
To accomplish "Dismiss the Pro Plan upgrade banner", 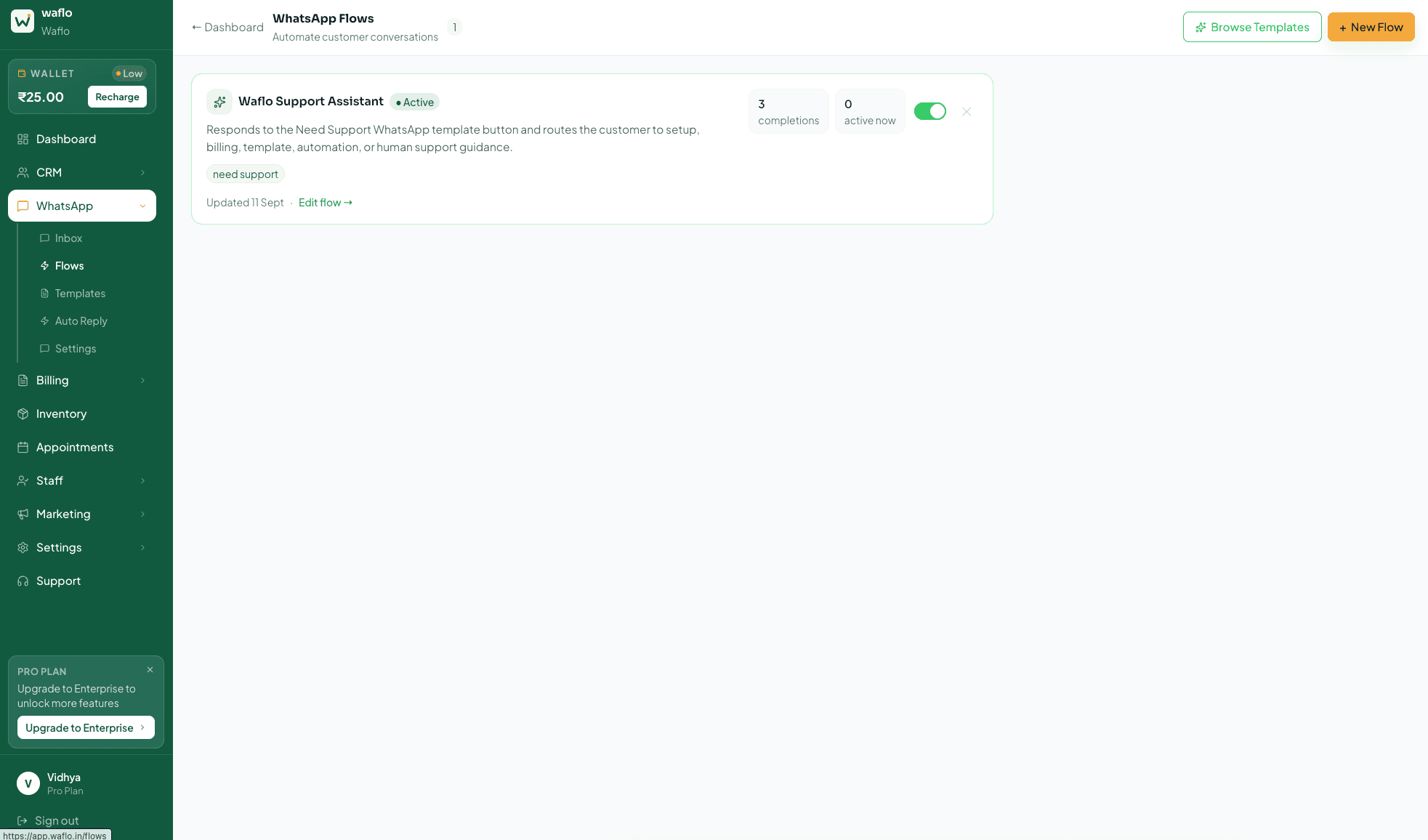I will click(150, 670).
